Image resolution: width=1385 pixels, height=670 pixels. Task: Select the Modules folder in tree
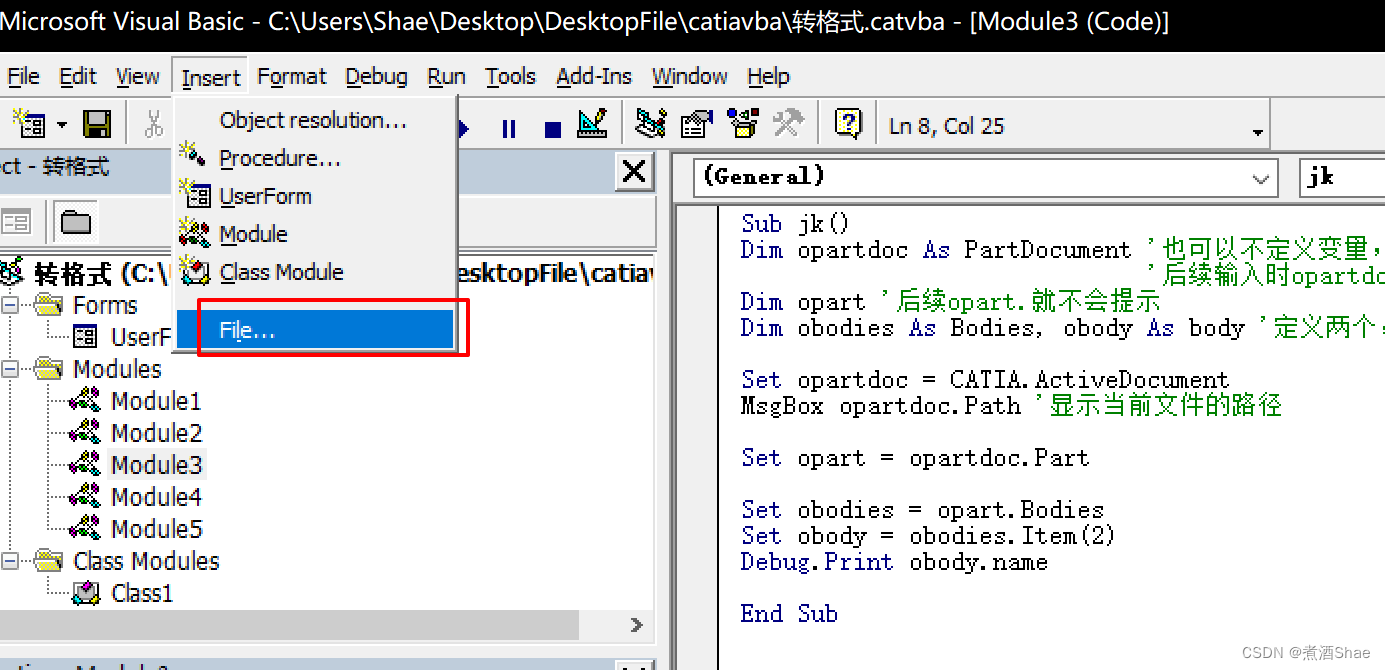pos(117,369)
